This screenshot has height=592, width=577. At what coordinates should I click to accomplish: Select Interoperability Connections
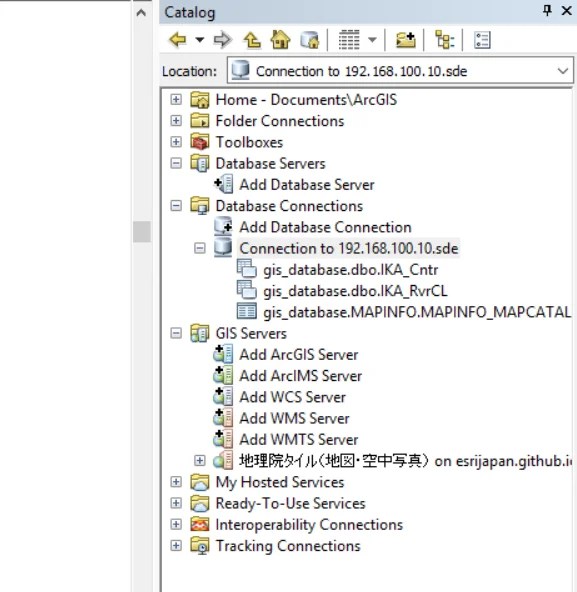point(309,525)
